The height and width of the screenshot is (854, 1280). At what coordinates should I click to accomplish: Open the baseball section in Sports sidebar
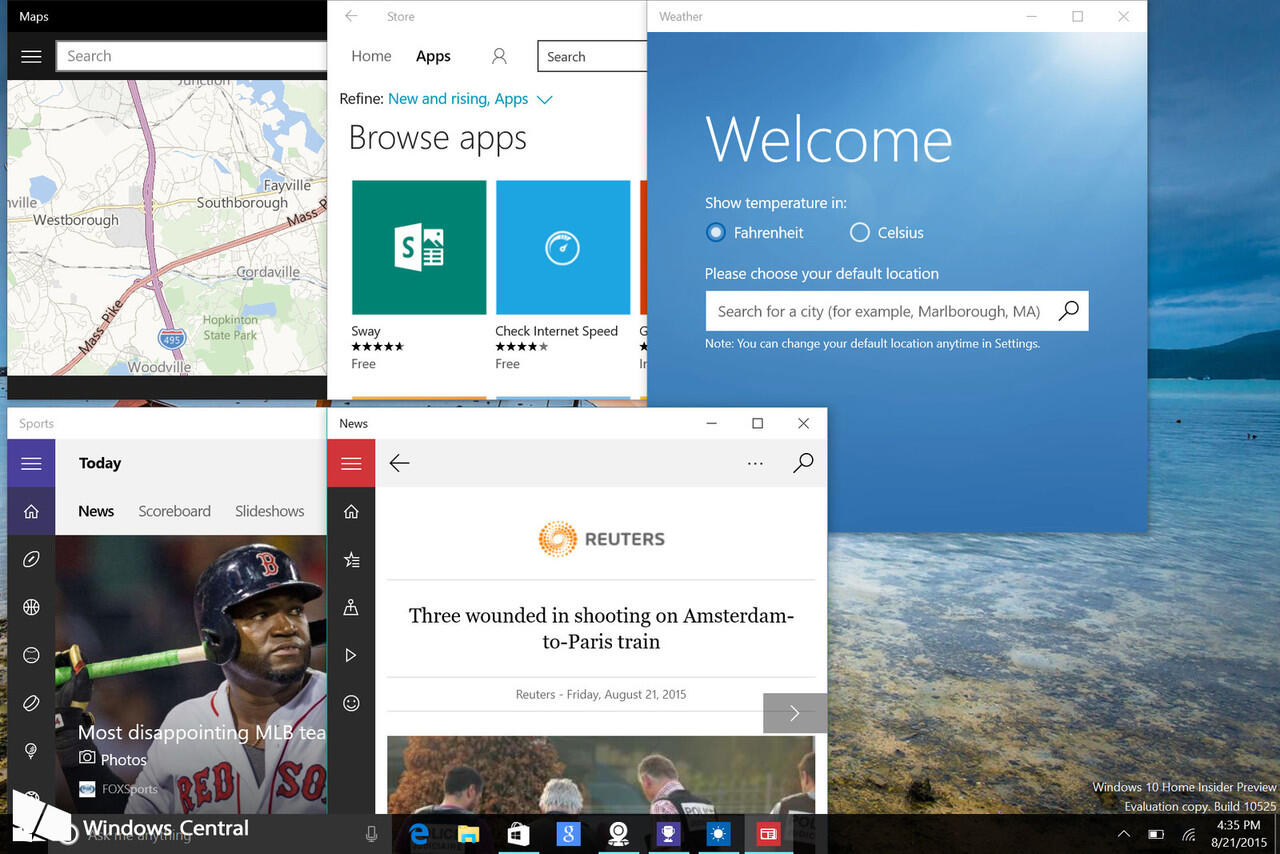pos(30,654)
